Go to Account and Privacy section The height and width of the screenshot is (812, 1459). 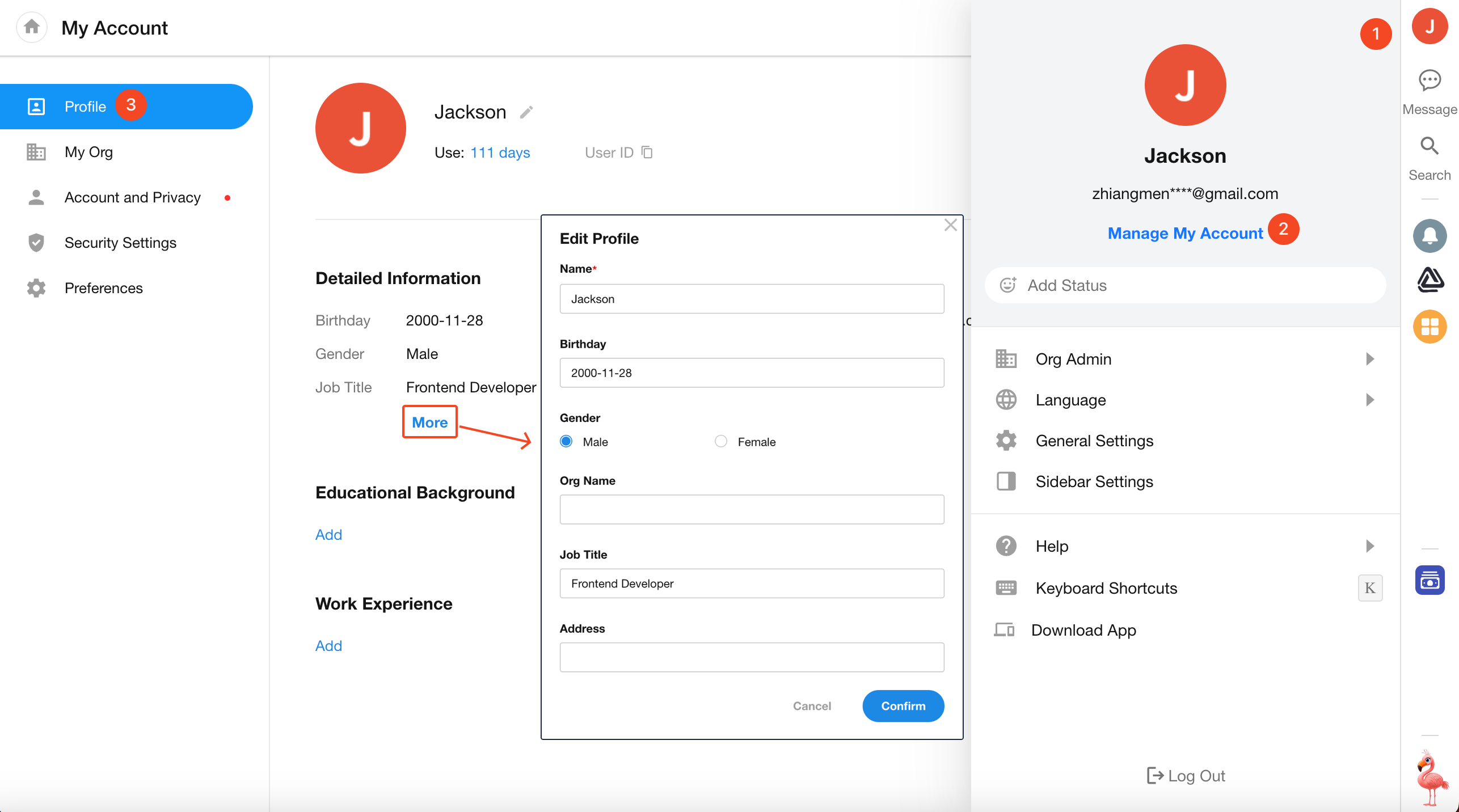[132, 197]
